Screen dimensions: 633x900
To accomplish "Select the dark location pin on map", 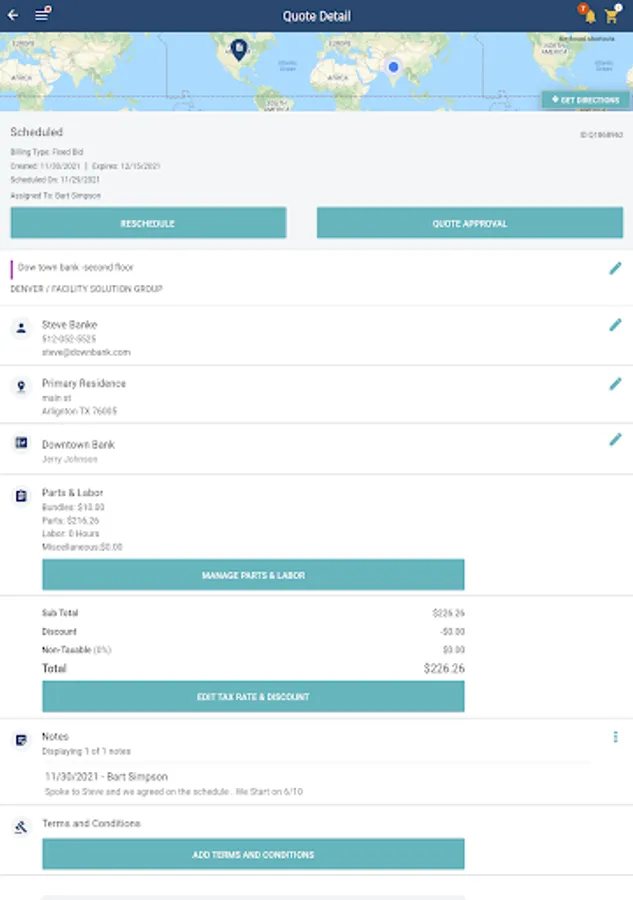I will click(239, 48).
